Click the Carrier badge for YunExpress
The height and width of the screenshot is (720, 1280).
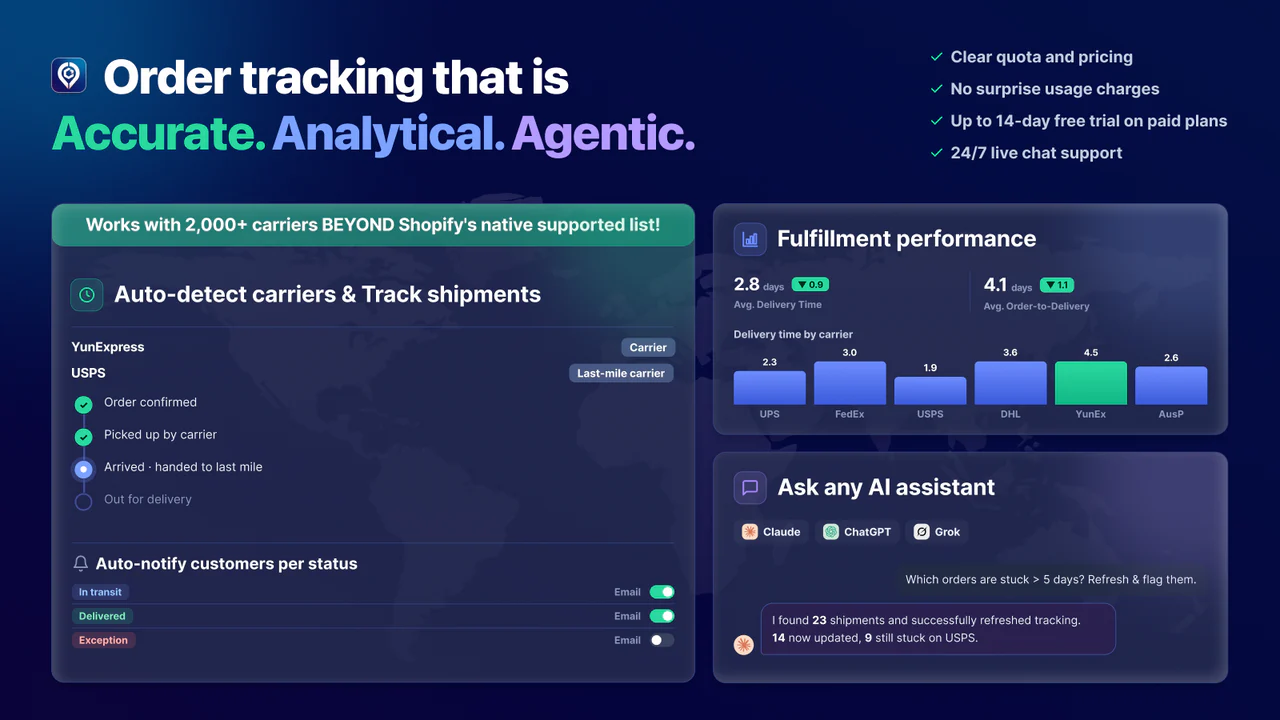tap(648, 348)
